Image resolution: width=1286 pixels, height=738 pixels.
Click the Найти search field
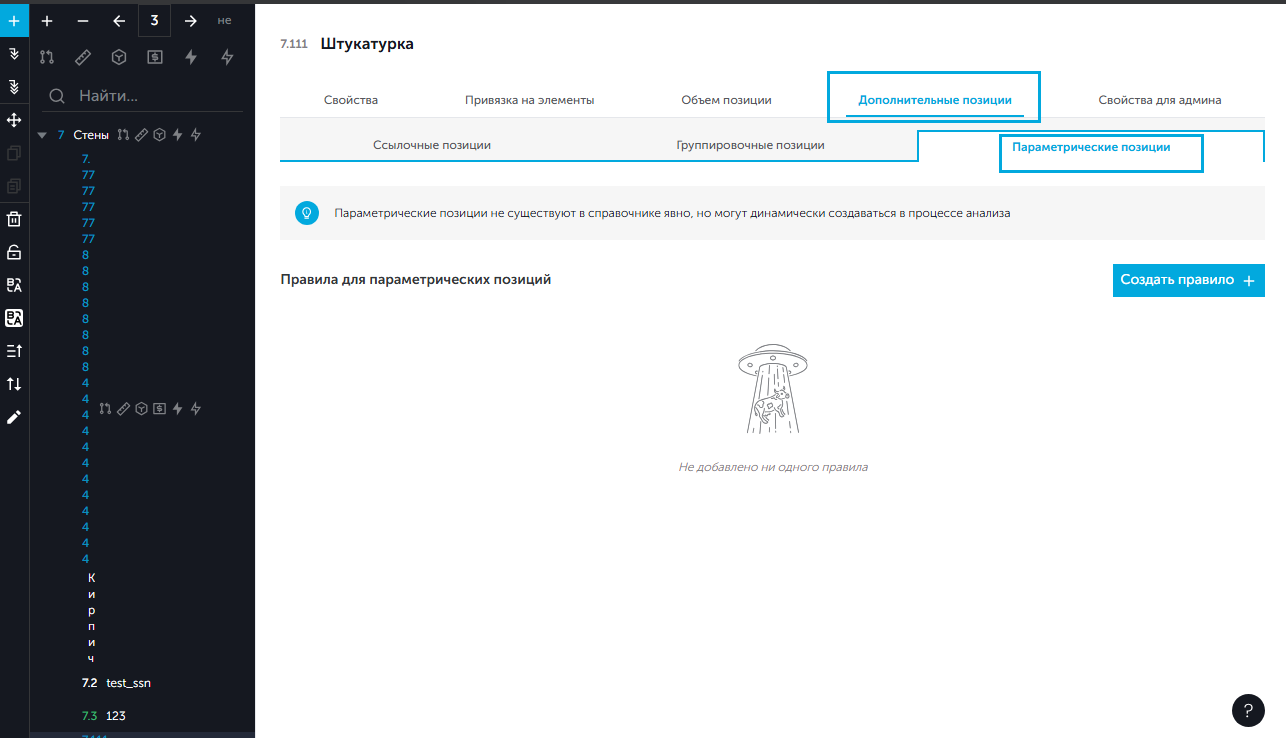(x=150, y=96)
